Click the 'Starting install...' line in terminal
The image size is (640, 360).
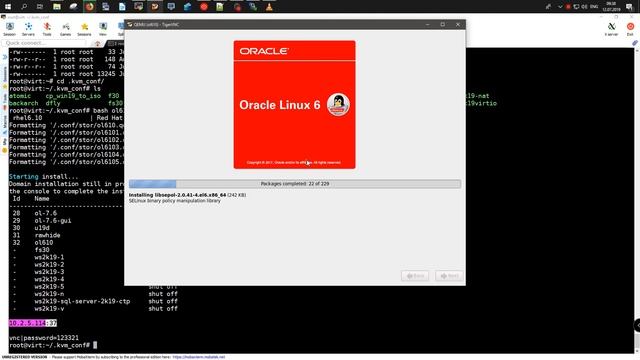click(x=44, y=177)
